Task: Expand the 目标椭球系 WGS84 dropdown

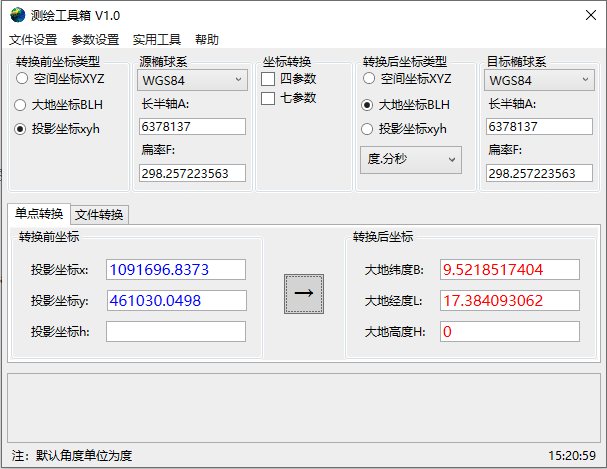Action: coord(539,80)
